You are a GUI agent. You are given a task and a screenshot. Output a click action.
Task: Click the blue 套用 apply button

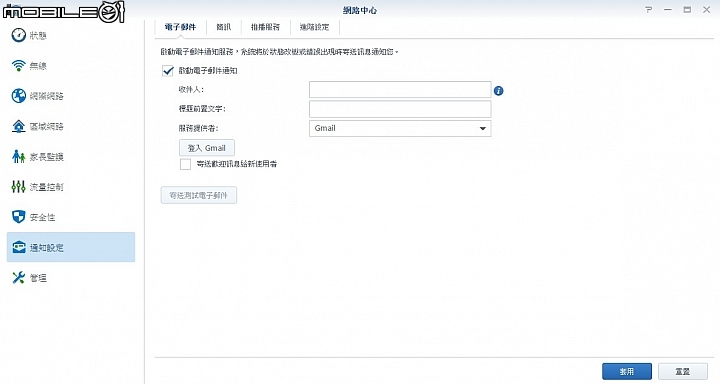click(627, 371)
